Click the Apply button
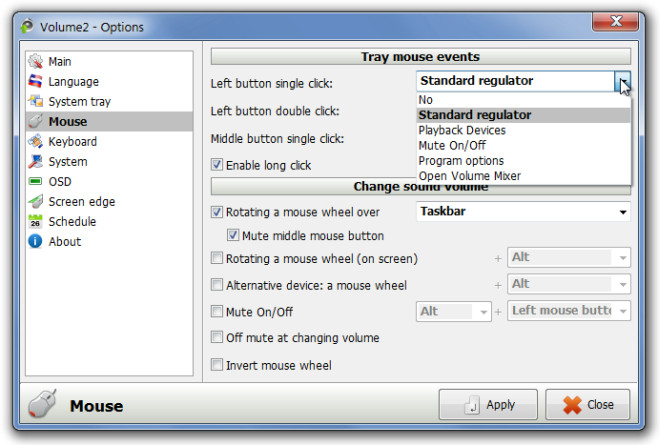This screenshot has height=445, width=660. [488, 405]
